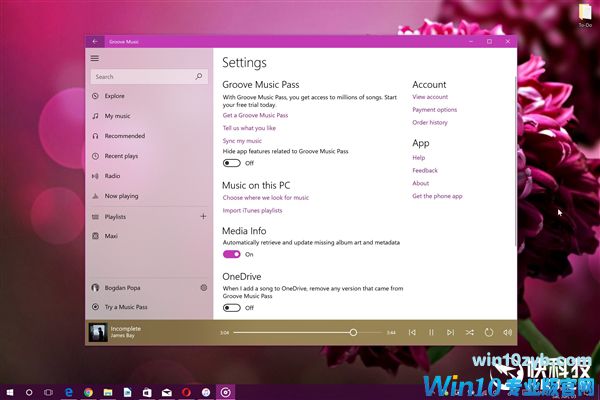
Task: Click the settings gear next to Bogdan Popa
Action: (204, 287)
